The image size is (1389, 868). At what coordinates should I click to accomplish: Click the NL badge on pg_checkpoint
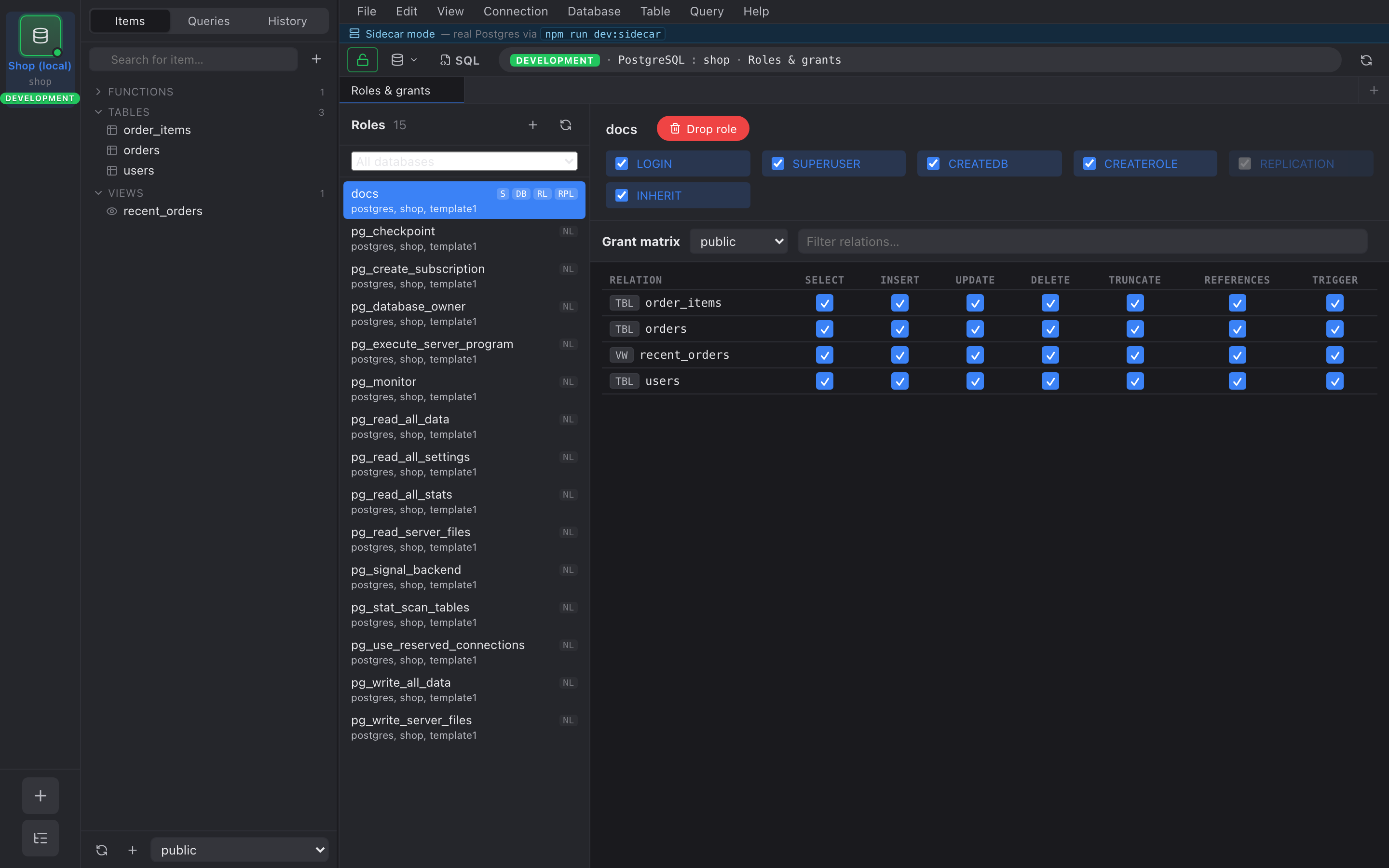point(568,231)
